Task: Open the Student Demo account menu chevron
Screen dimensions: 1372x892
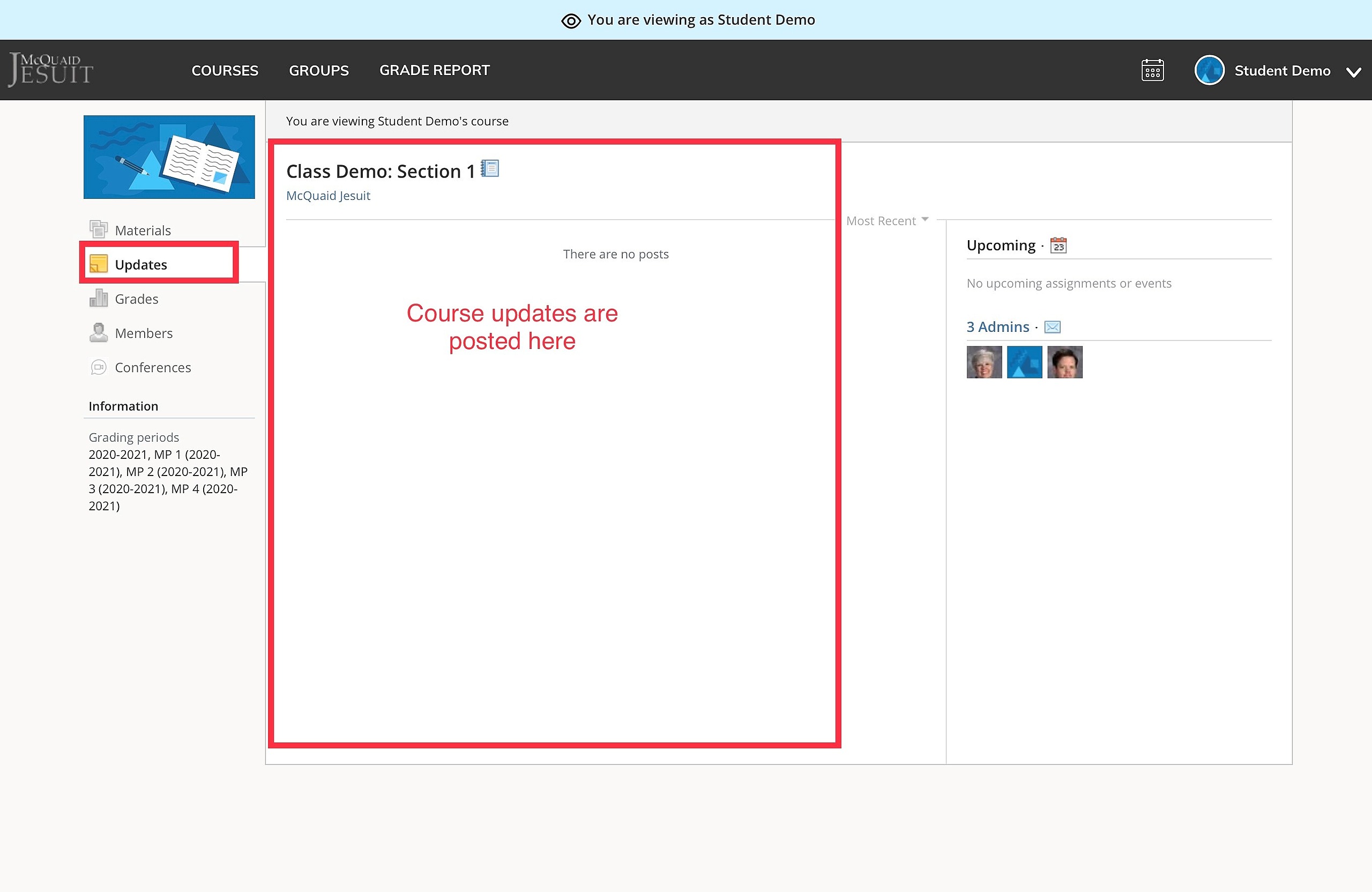Action: click(x=1354, y=72)
